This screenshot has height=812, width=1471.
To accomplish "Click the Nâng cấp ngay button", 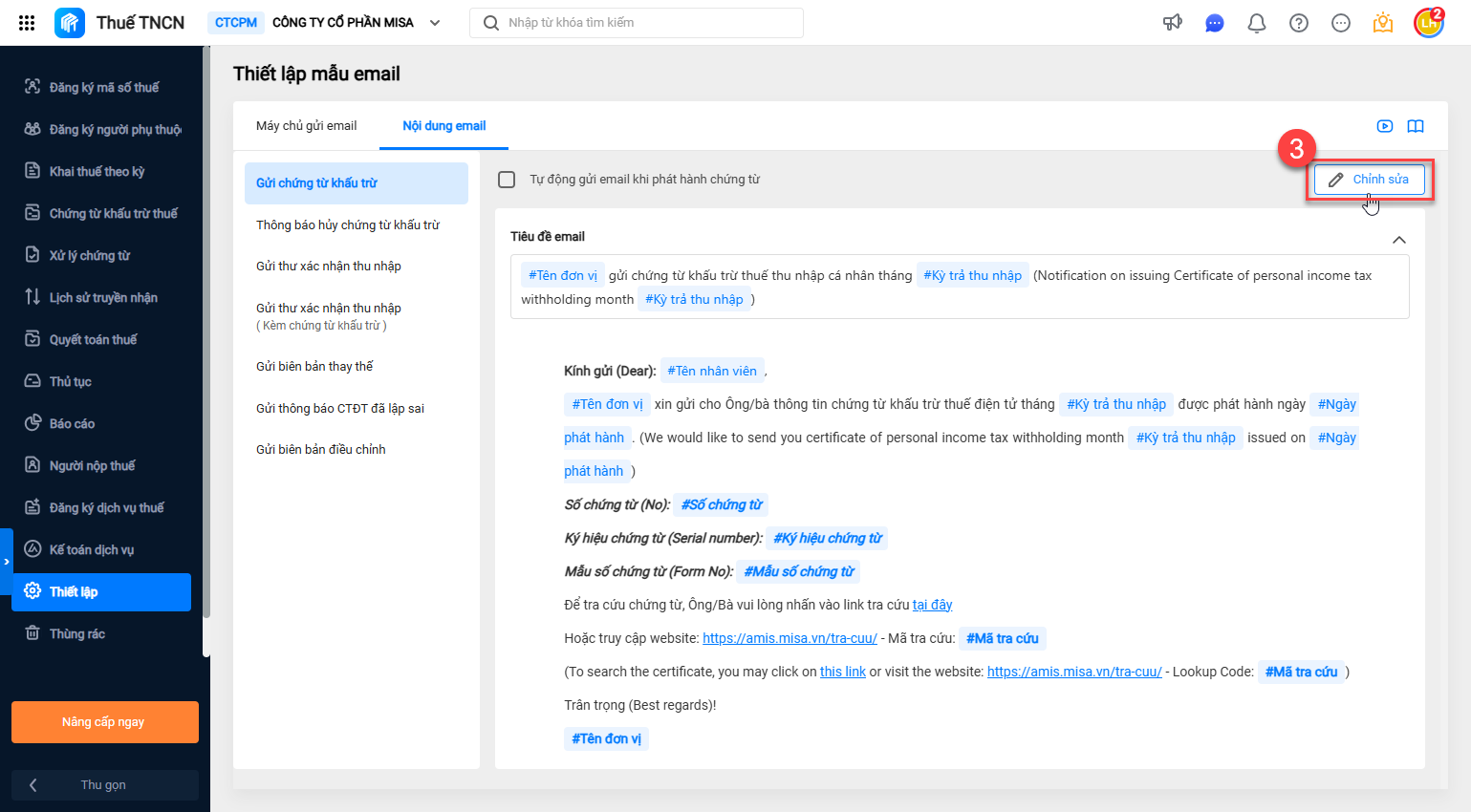I will click(105, 722).
